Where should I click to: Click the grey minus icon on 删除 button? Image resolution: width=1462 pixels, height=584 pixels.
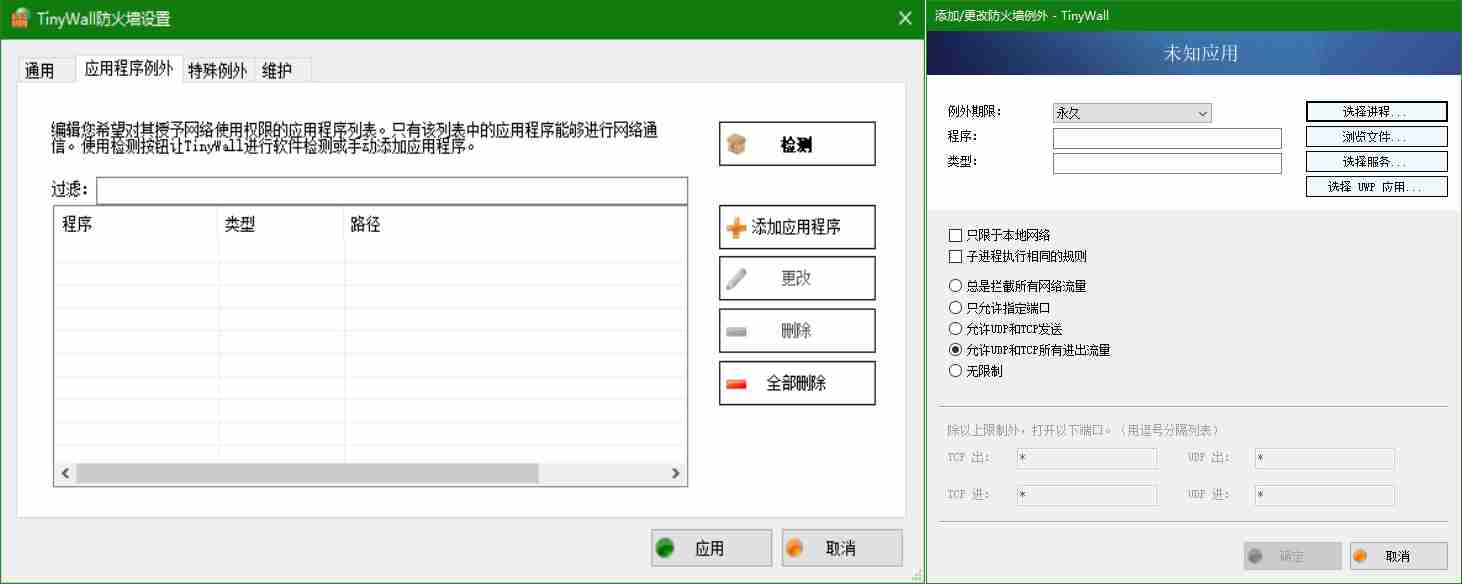point(736,331)
